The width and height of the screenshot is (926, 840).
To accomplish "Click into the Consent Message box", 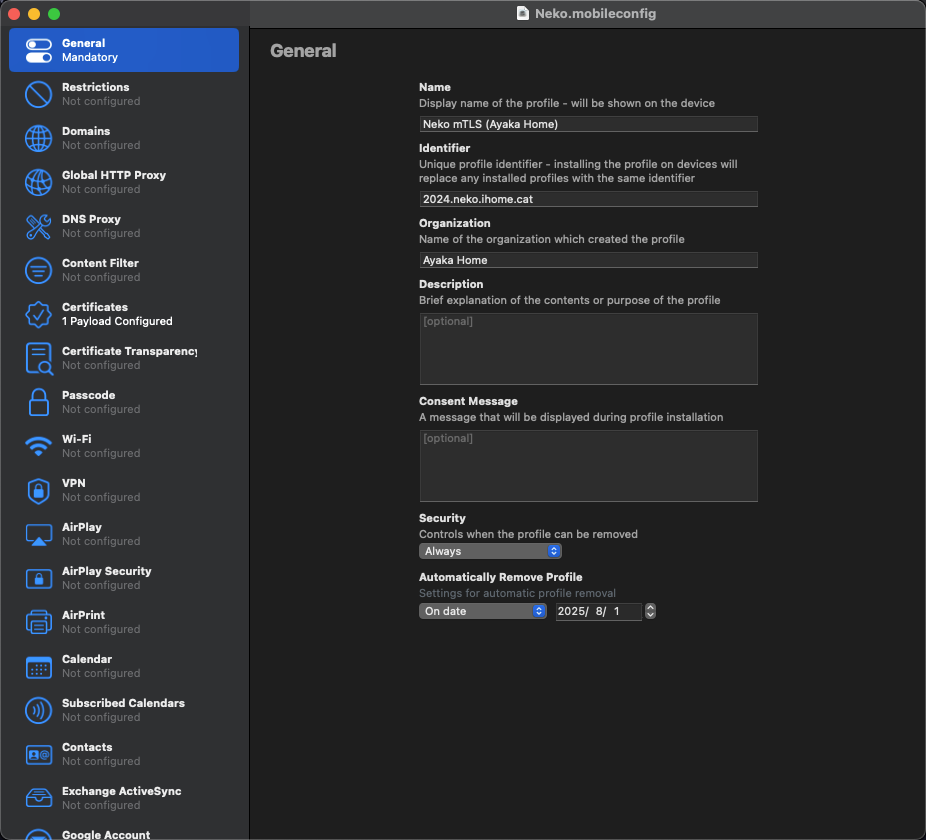I will [588, 466].
